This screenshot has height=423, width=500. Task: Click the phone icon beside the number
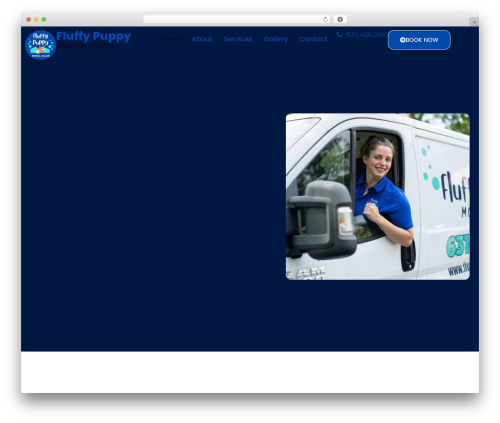tap(339, 35)
